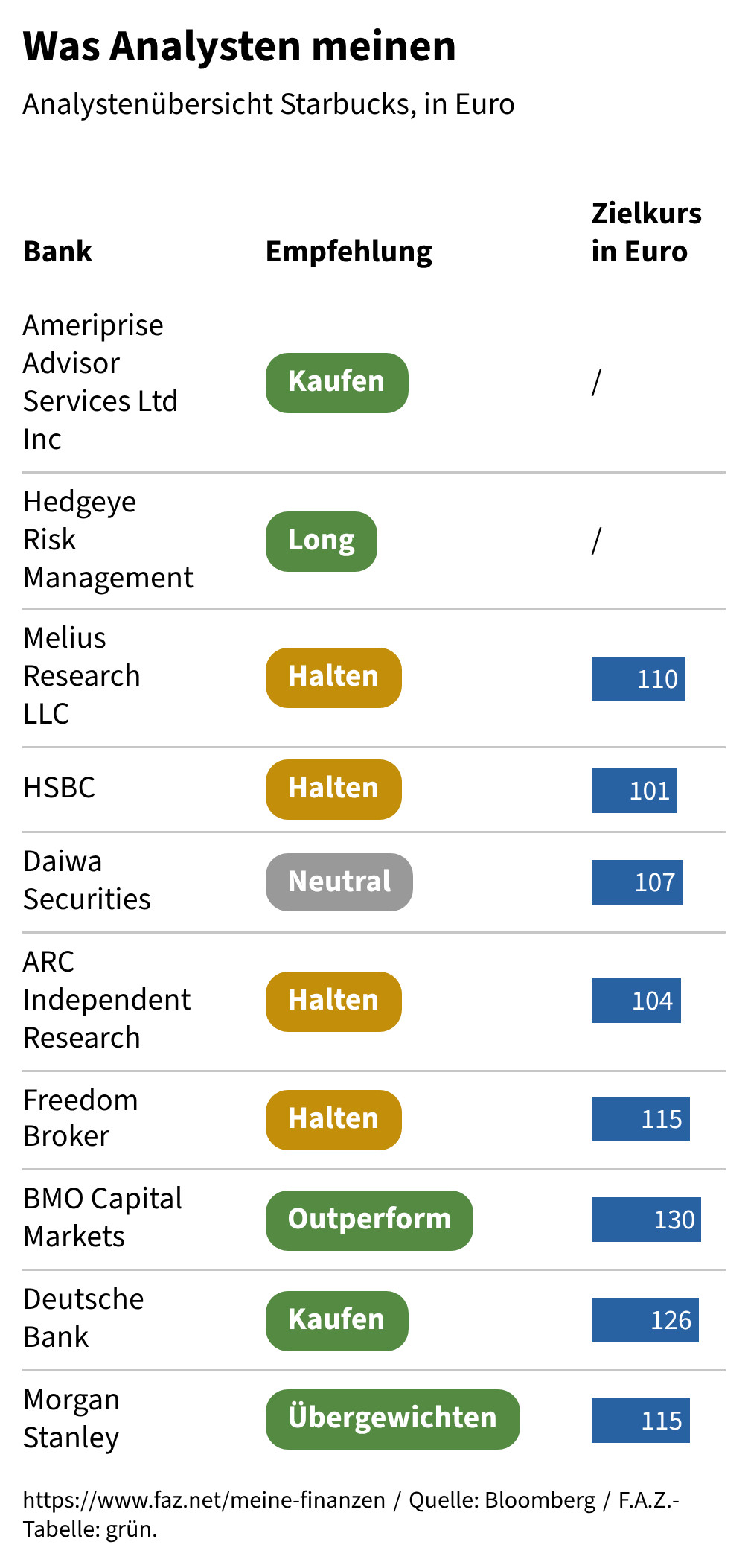This screenshot has width=748, height=1568.
Task: Click Deutsche Bank Kaufen badge
Action: [x=336, y=1321]
